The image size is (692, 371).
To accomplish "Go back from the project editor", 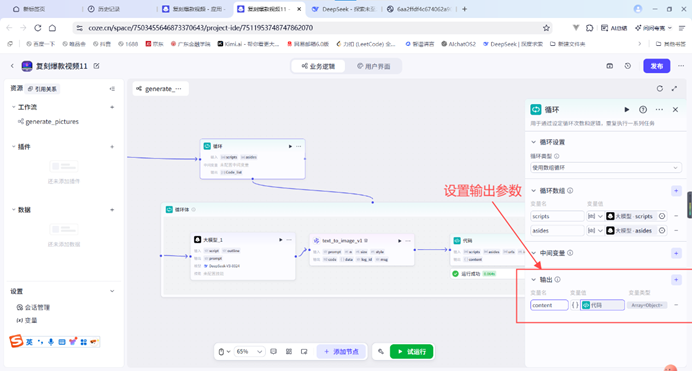I will pyautogui.click(x=12, y=66).
